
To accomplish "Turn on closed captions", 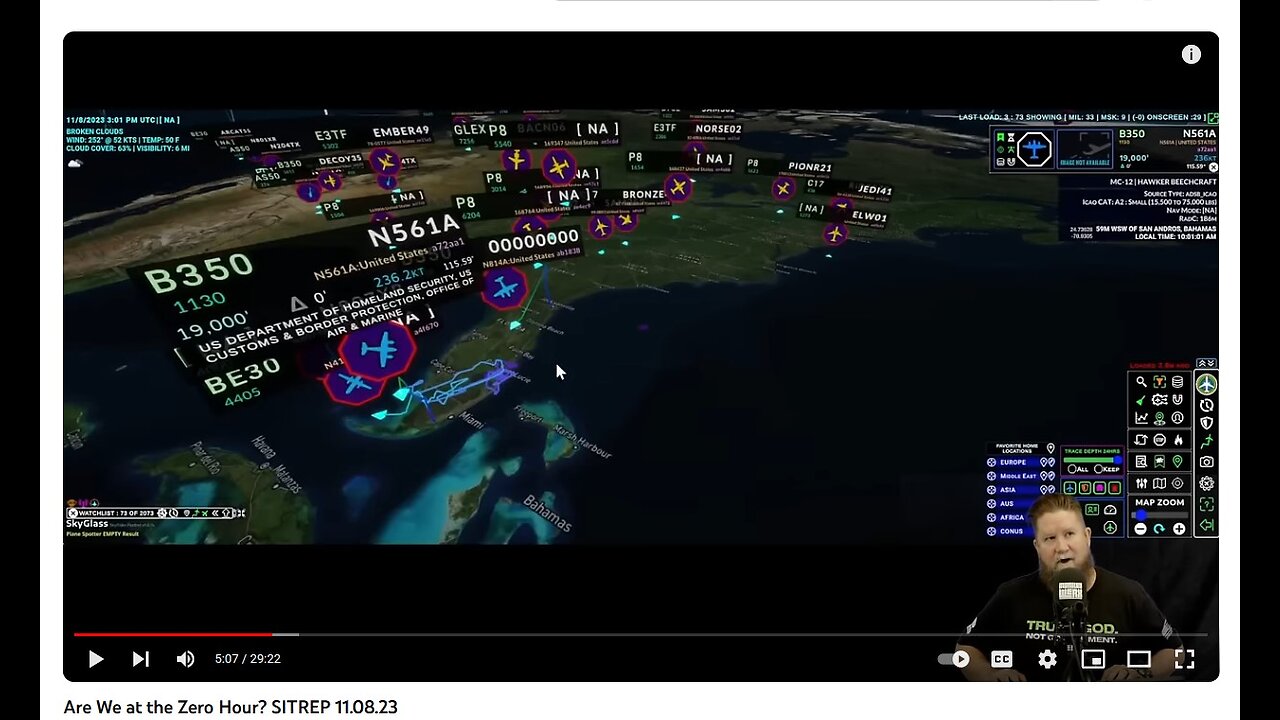I will [1001, 659].
